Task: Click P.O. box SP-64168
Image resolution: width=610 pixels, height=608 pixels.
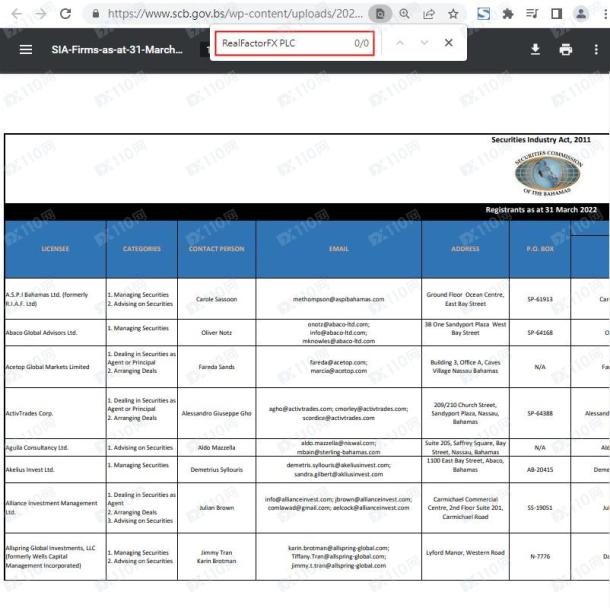Action: pos(540,333)
